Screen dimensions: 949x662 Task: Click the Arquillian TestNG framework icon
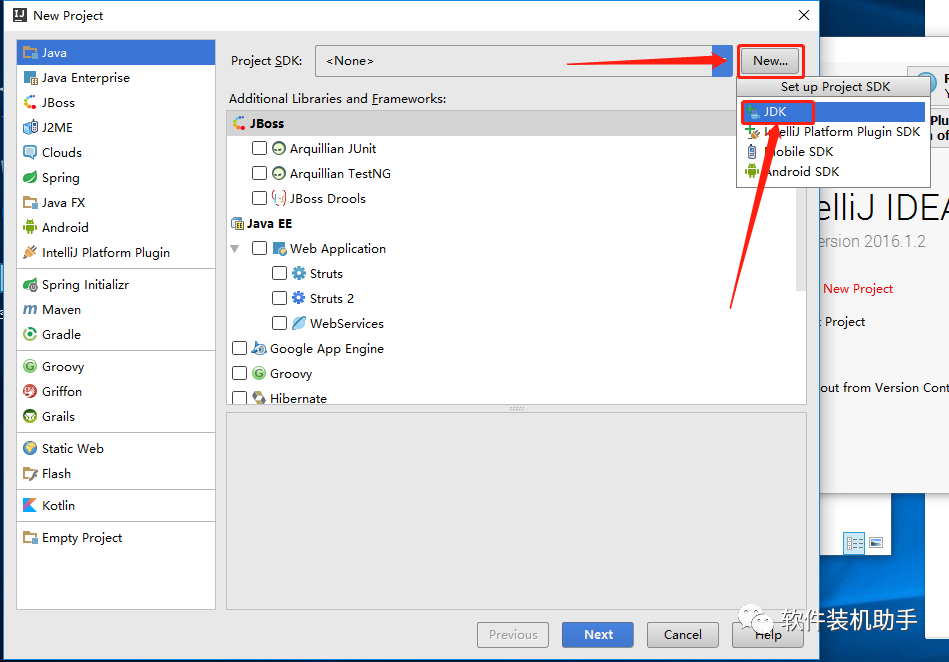pyautogui.click(x=278, y=174)
